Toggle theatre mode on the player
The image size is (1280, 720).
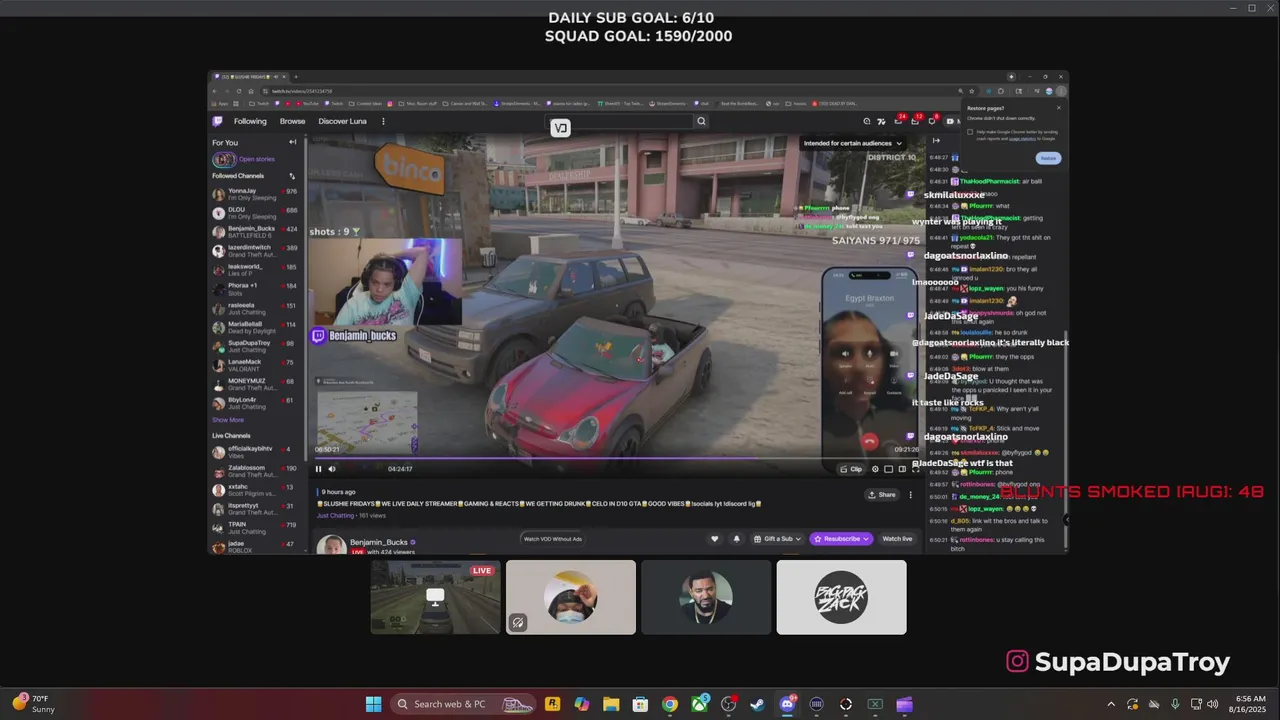pos(902,469)
